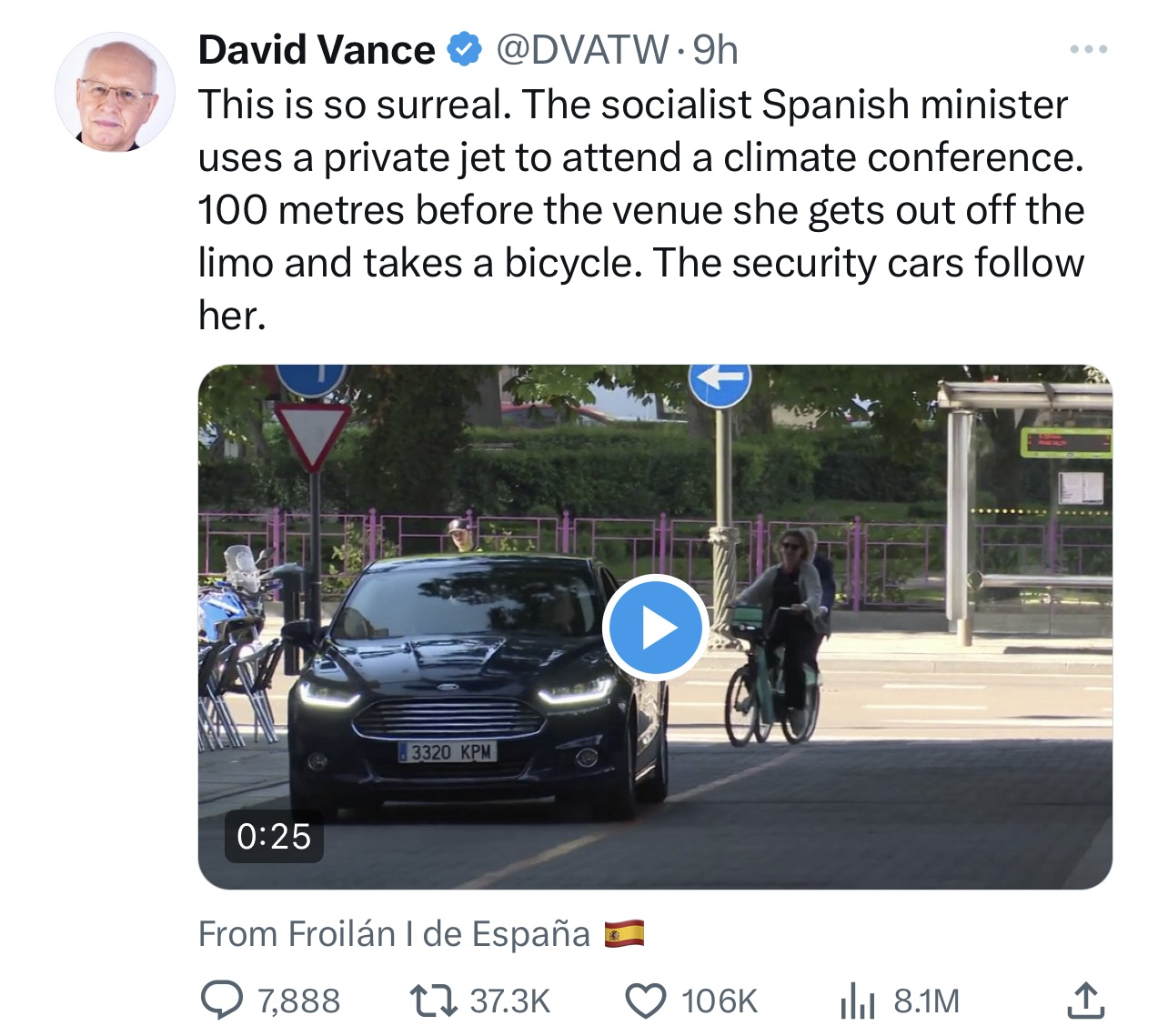This screenshot has height=1036, width=1168.
Task: Click the 7,888 replies count
Action: 299,1001
